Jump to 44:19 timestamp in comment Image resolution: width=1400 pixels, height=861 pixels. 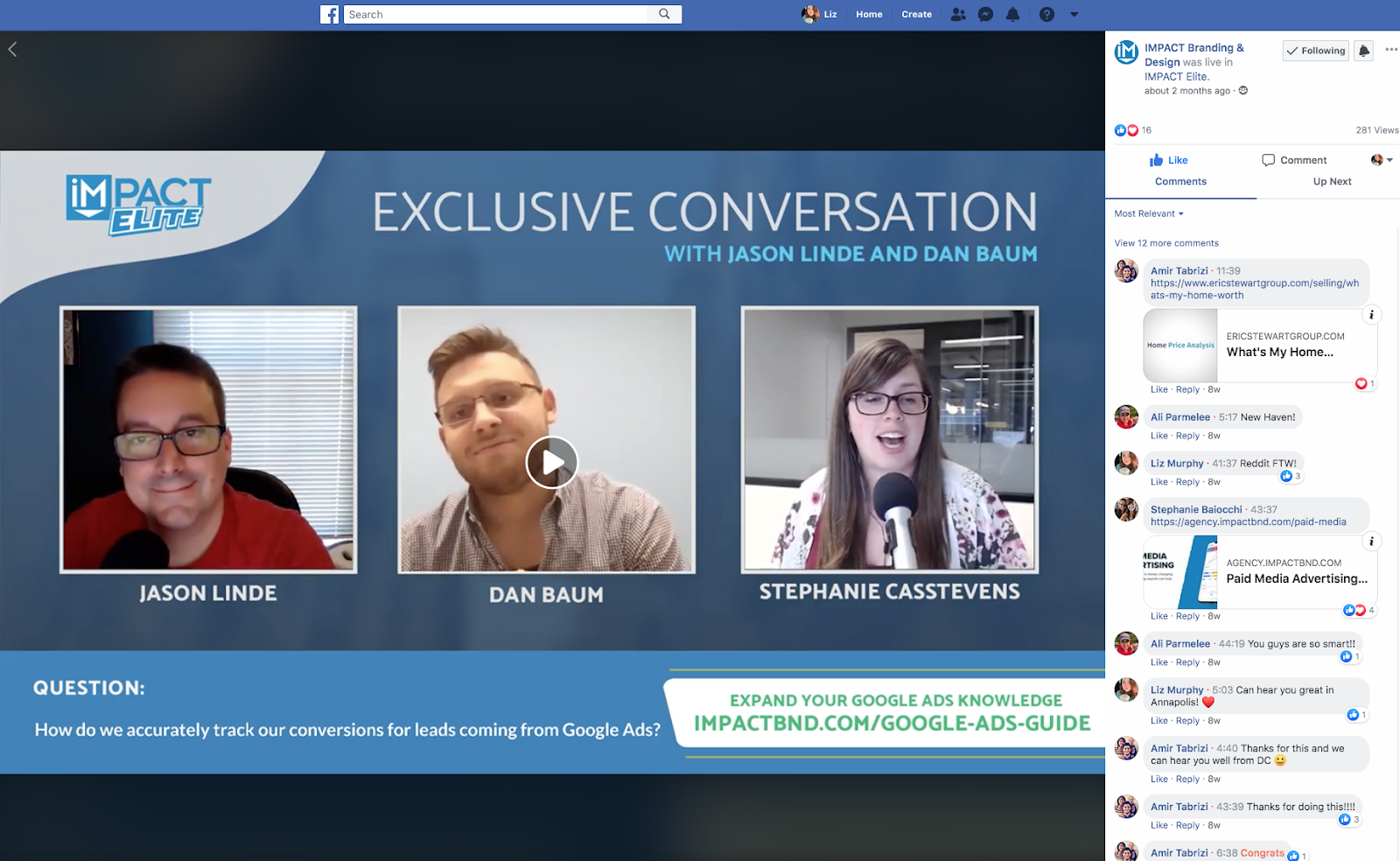1232,644
